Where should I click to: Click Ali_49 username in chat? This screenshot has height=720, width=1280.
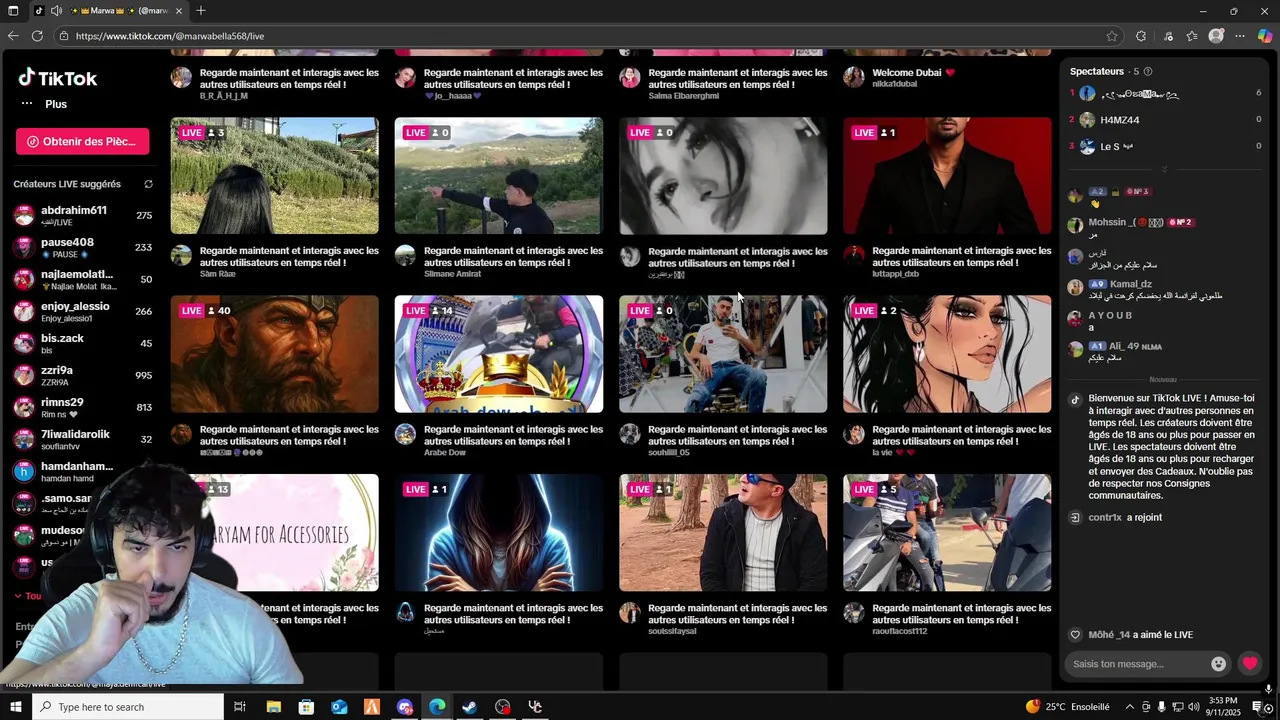pyautogui.click(x=1123, y=346)
